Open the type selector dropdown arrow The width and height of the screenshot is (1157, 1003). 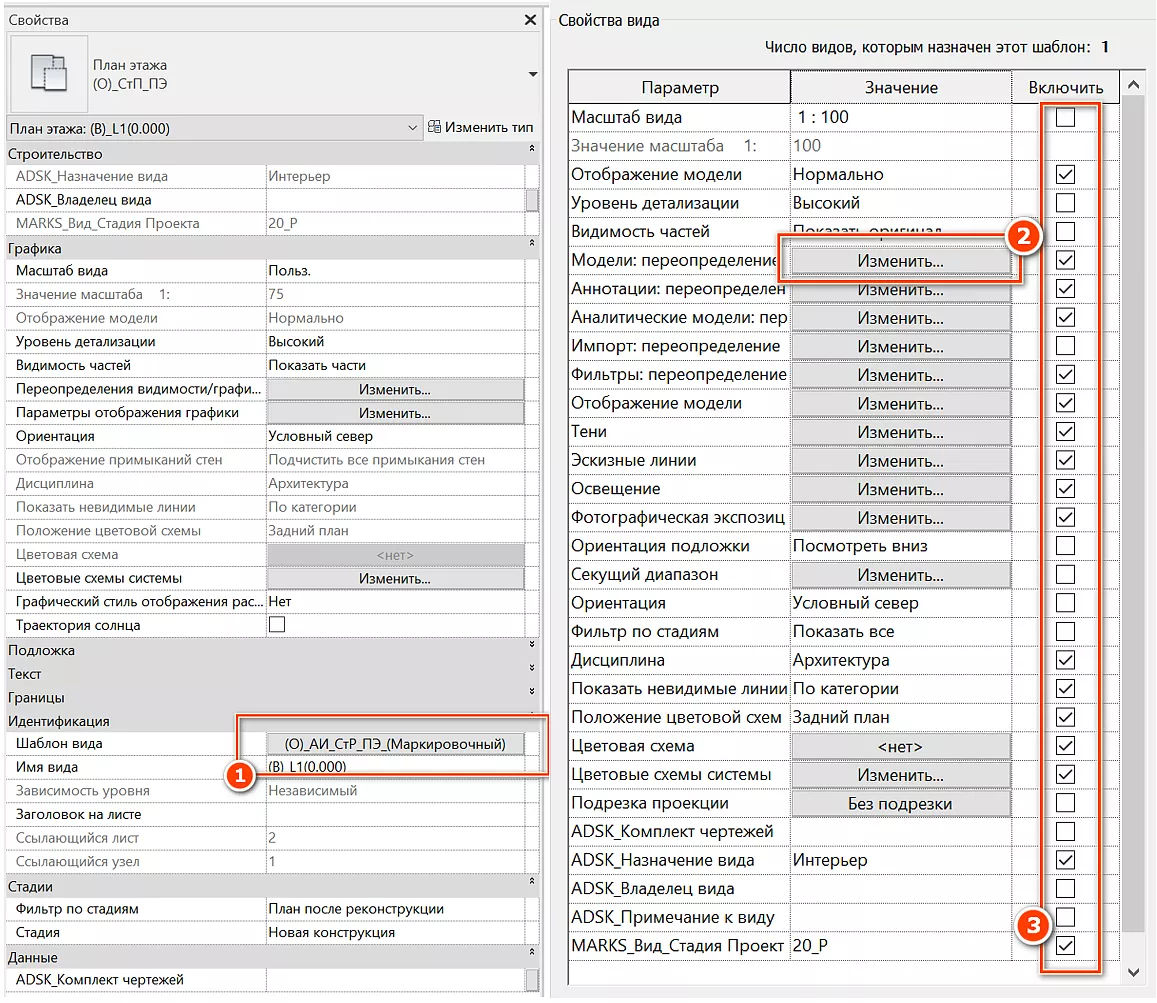coord(532,75)
